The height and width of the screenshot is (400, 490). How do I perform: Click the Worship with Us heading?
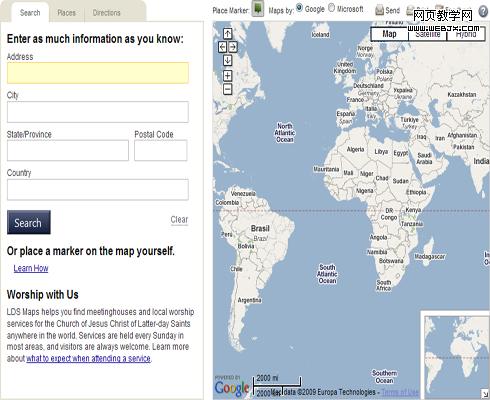[43, 295]
